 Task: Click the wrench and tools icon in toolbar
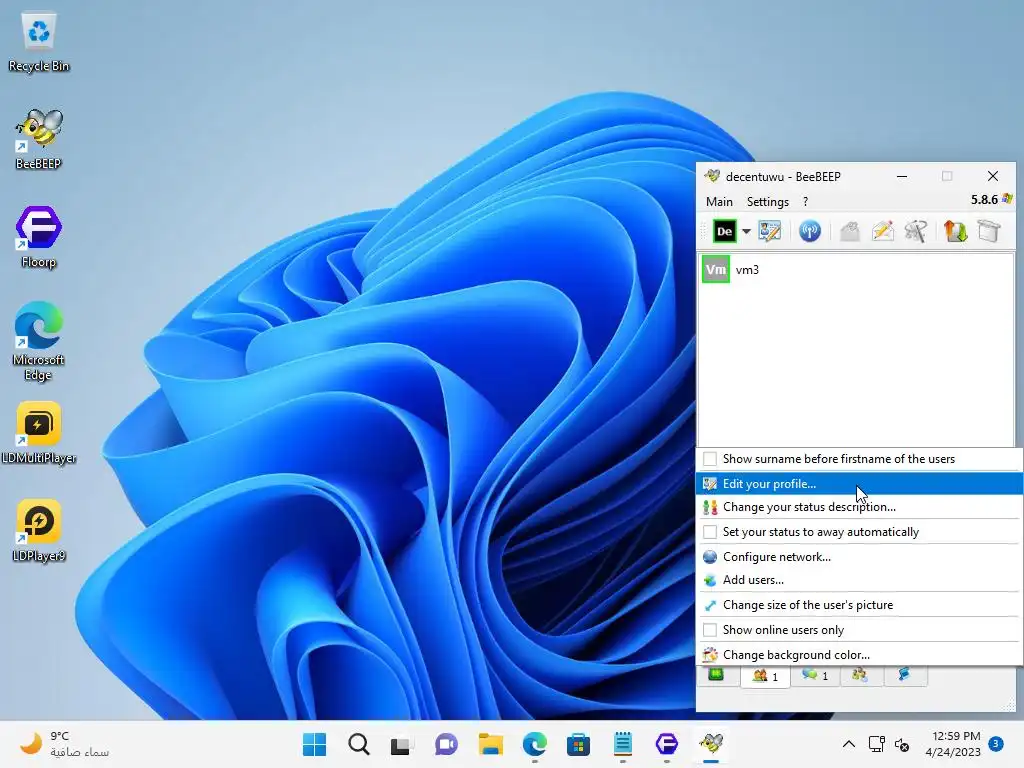click(x=916, y=231)
